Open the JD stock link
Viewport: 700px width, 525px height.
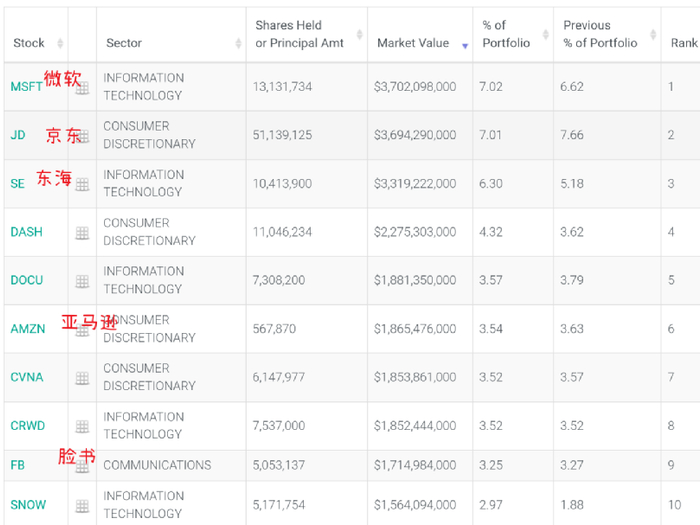(18, 135)
